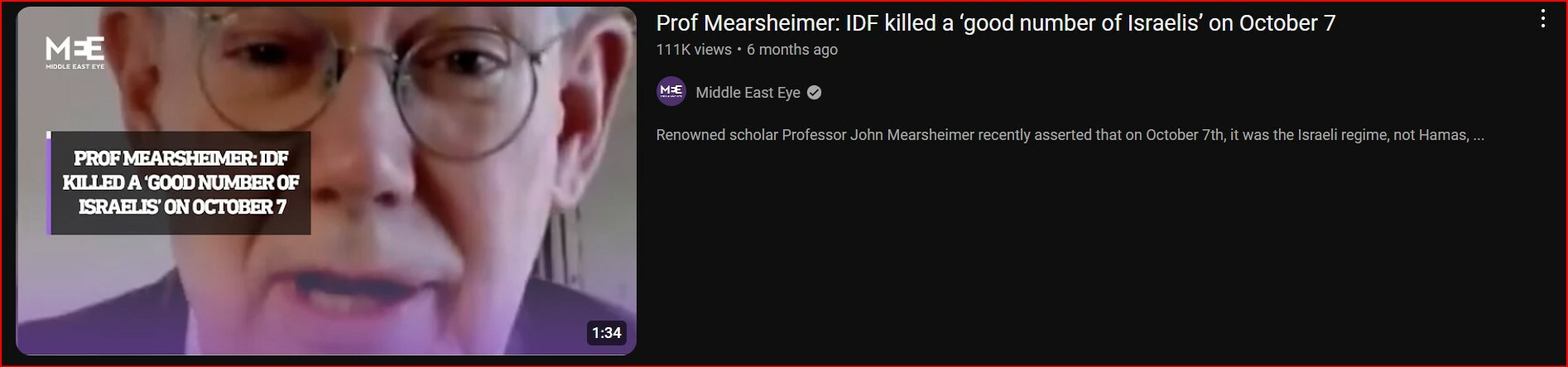Click the Middle East Eye channel avatar
Screen dimensions: 1568x367
point(671,91)
